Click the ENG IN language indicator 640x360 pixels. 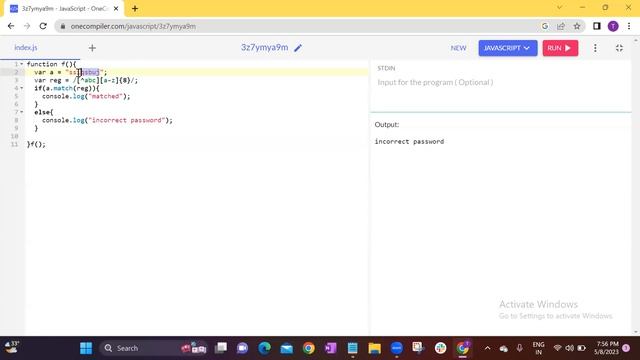coord(538,348)
